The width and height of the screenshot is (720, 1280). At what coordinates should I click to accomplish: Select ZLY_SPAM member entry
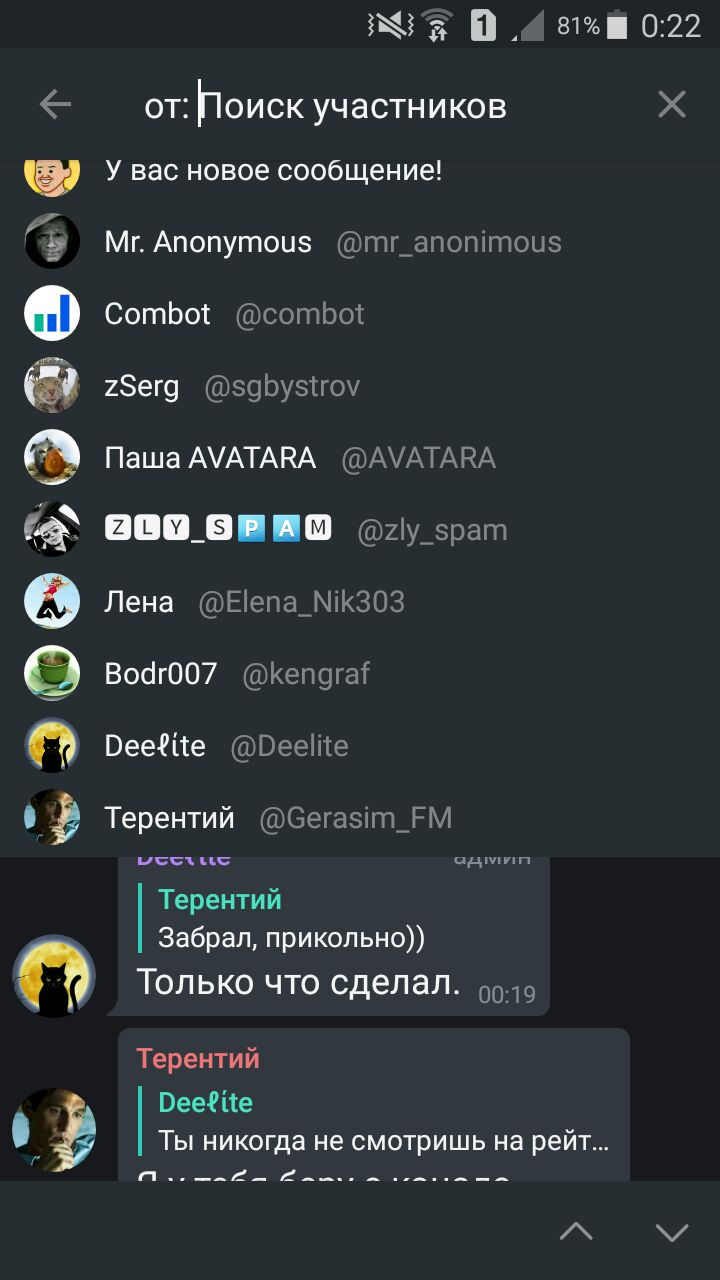(x=360, y=530)
